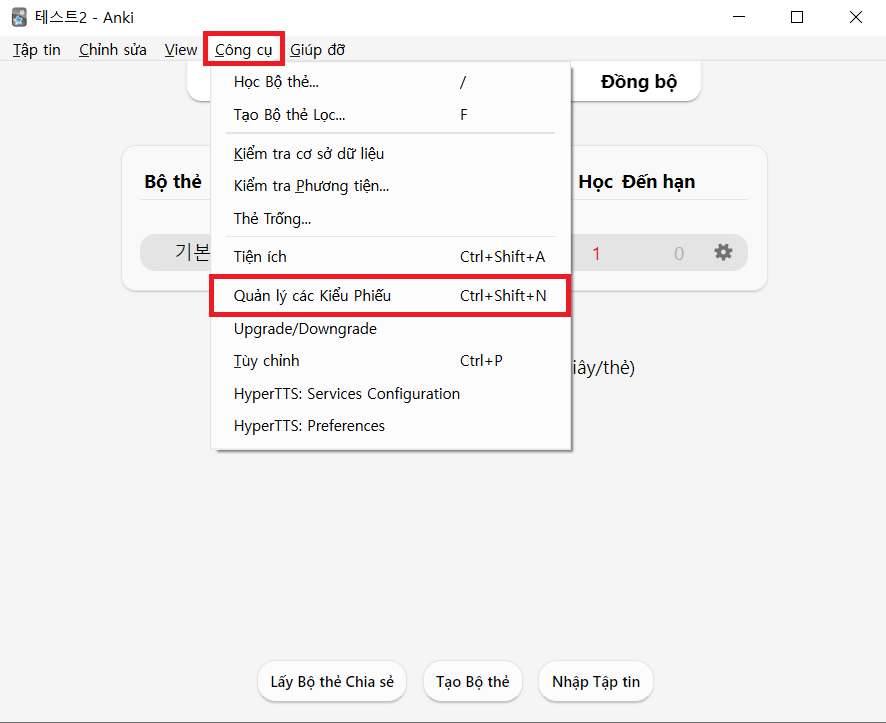Close the Công cụ menu from menu bar
886x723 pixels.
tap(244, 50)
